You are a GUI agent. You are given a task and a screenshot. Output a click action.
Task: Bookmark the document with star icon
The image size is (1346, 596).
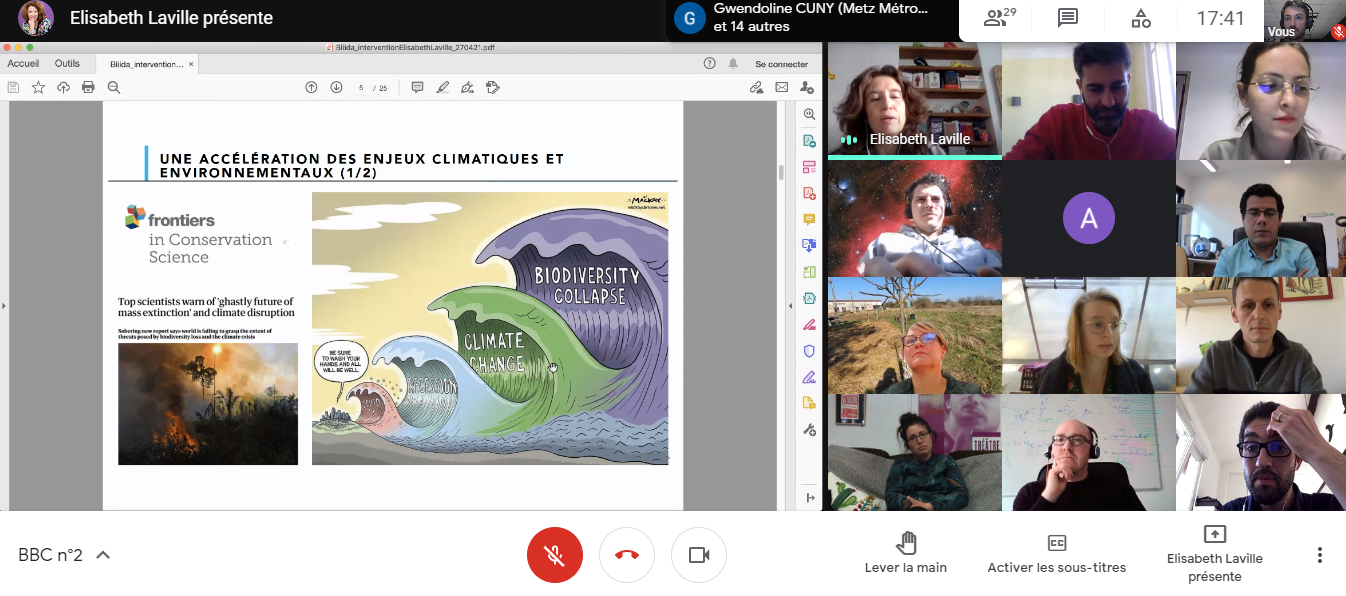pos(38,87)
